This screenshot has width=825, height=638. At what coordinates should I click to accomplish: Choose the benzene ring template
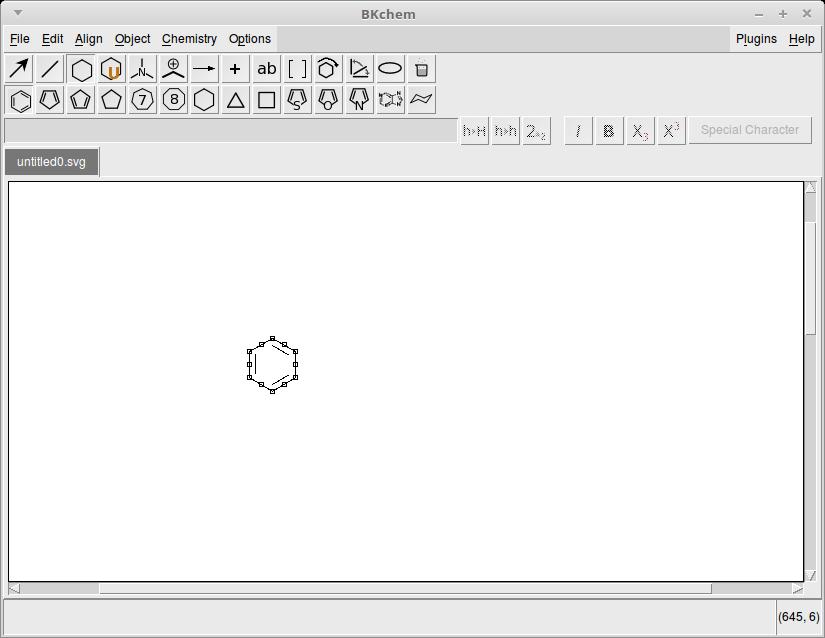click(x=19, y=100)
